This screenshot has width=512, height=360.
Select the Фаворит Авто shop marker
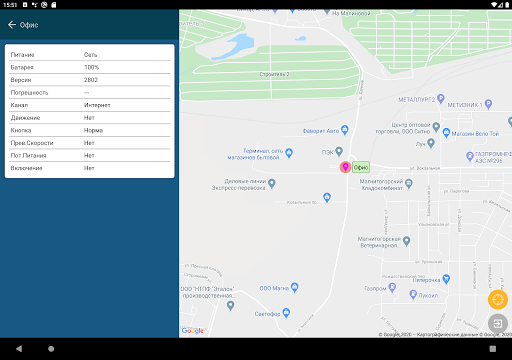pyautogui.click(x=345, y=130)
